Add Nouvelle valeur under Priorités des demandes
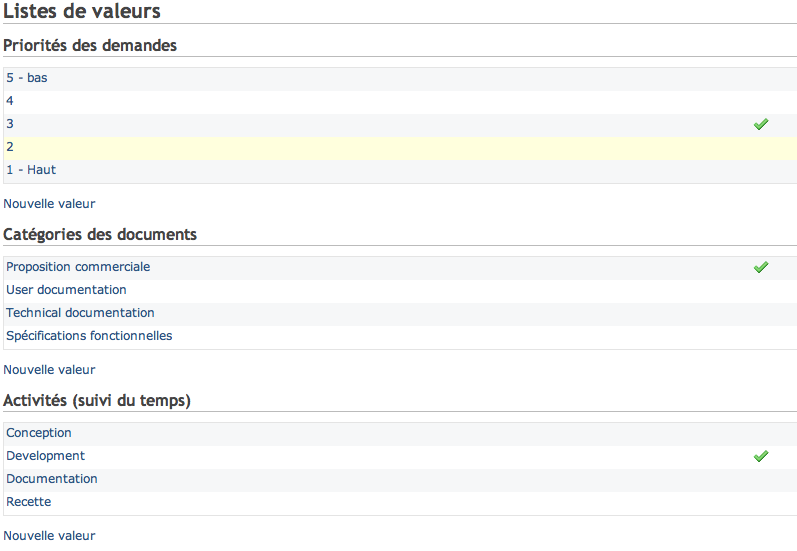The height and width of the screenshot is (551, 797). pos(49,204)
